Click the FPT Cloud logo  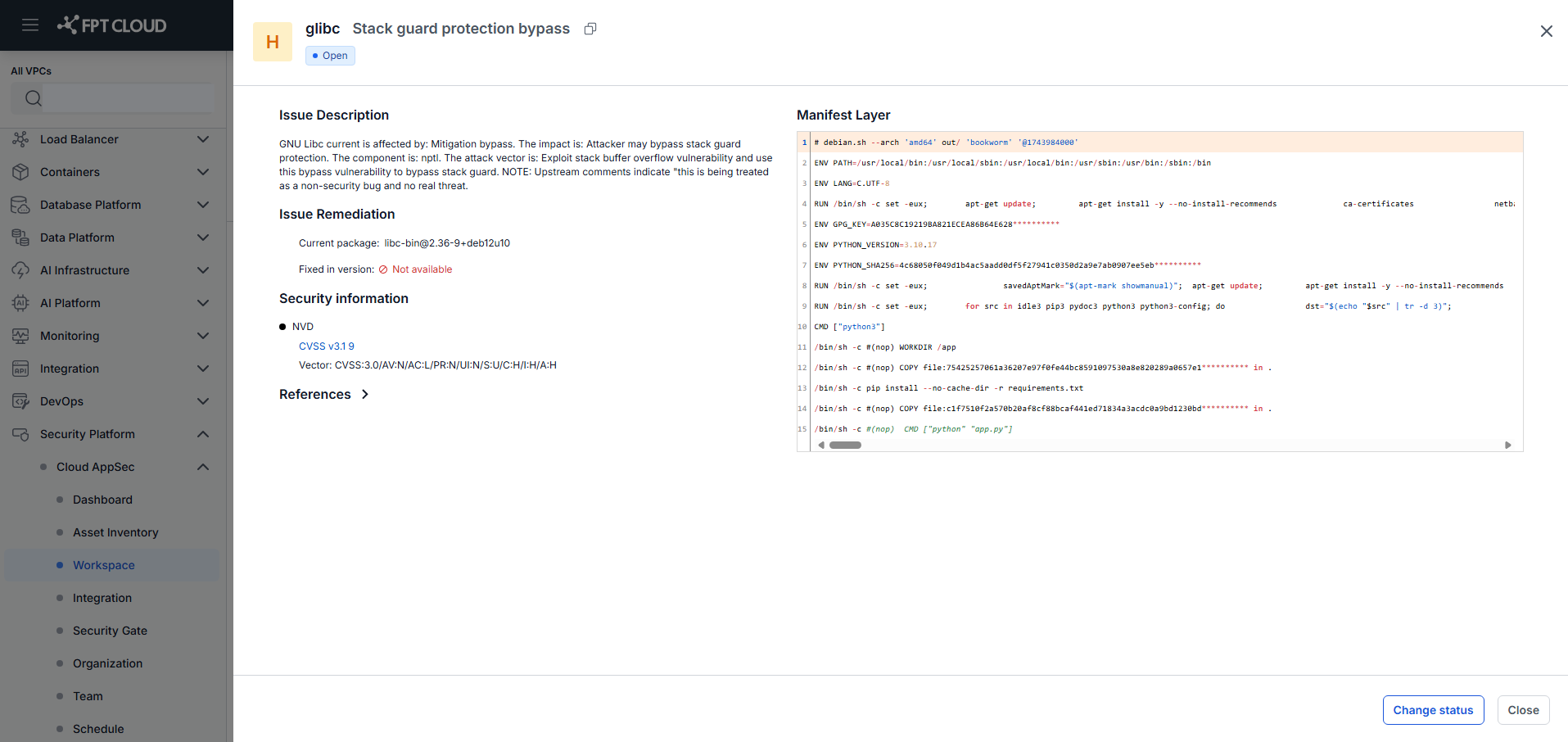pyautogui.click(x=111, y=25)
